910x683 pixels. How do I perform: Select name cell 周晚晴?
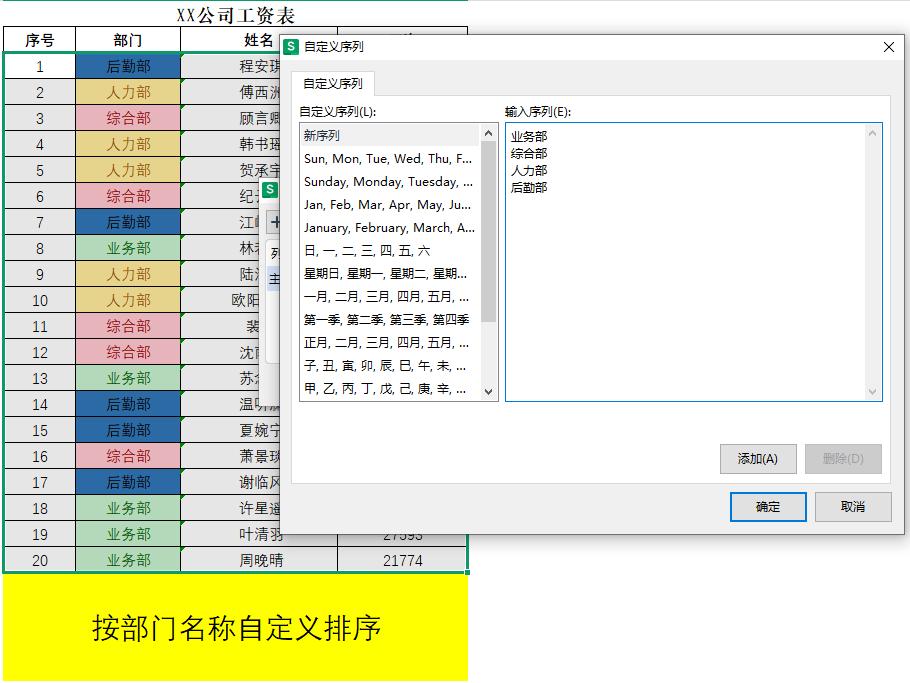pyautogui.click(x=259, y=560)
